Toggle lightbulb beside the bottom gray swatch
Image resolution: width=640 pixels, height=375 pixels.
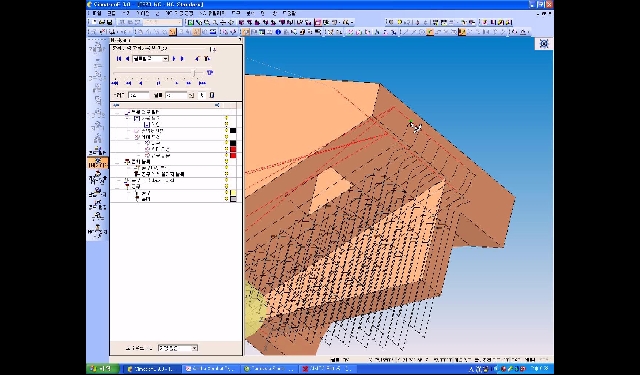[227, 199]
